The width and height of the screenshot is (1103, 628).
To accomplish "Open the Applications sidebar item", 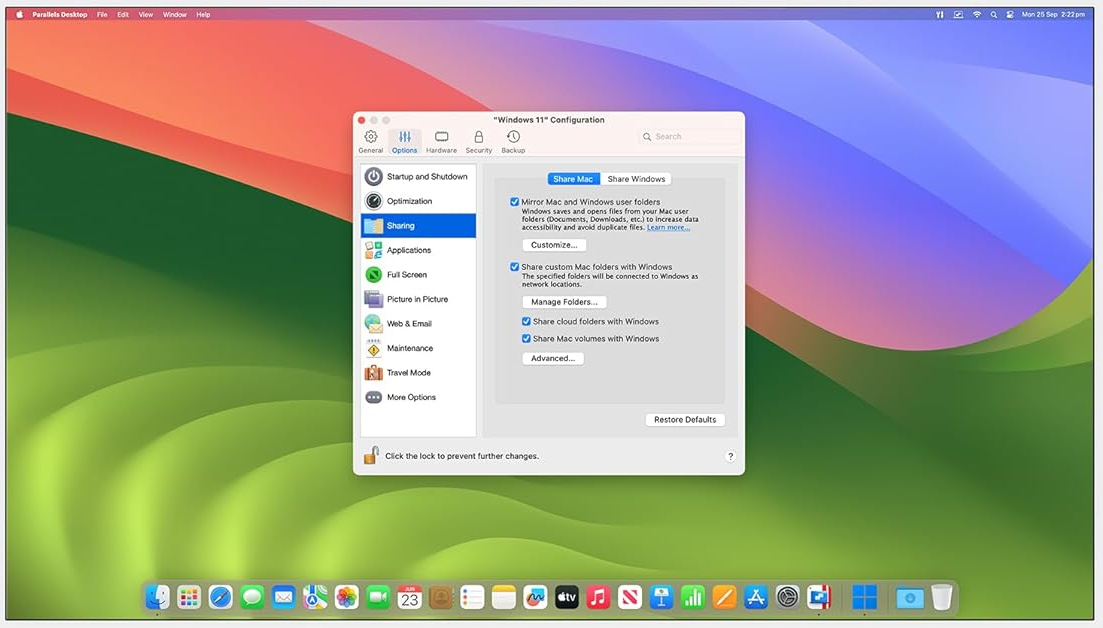I will (419, 250).
